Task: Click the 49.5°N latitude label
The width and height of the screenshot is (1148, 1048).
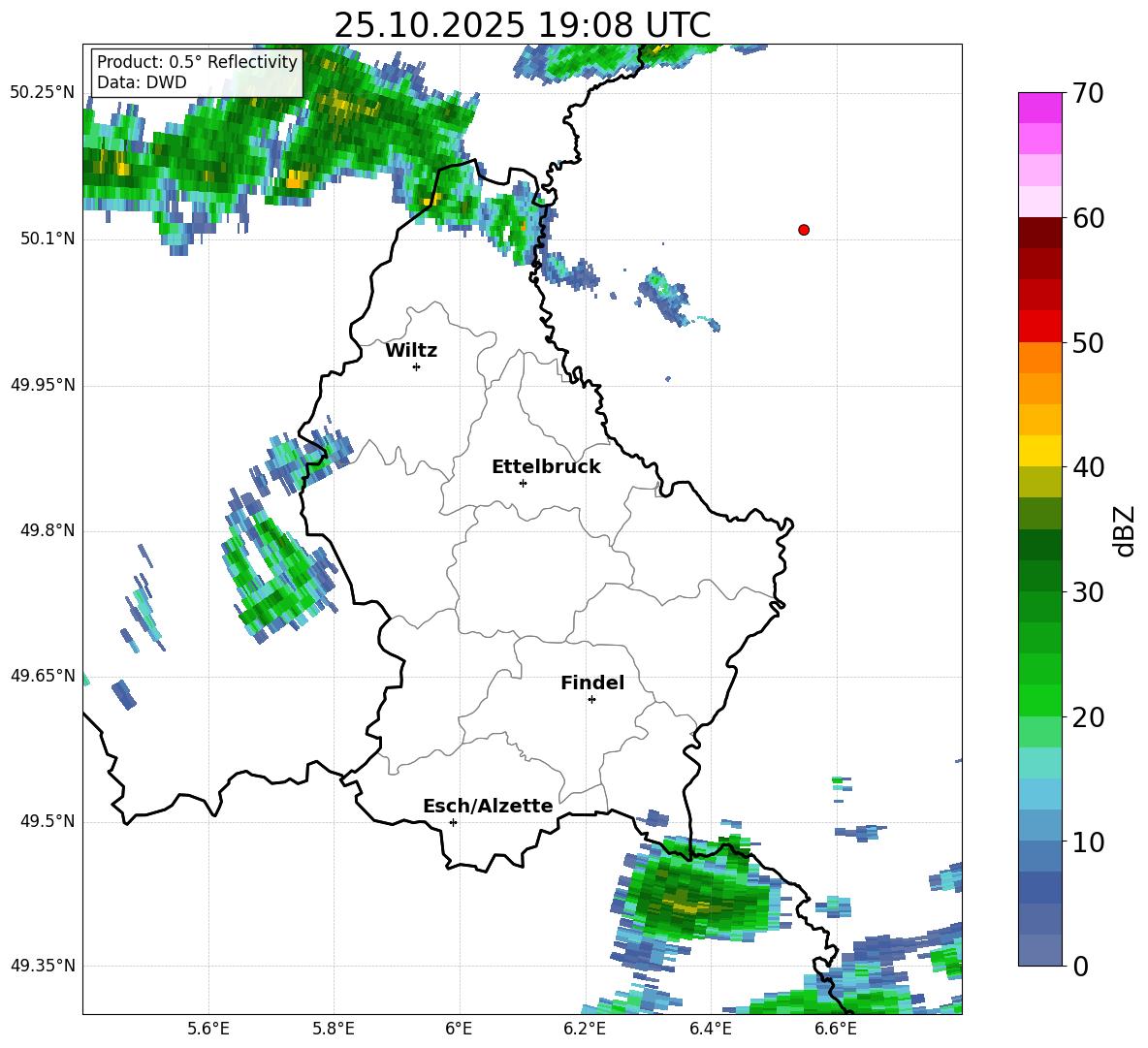Action: (x=48, y=821)
